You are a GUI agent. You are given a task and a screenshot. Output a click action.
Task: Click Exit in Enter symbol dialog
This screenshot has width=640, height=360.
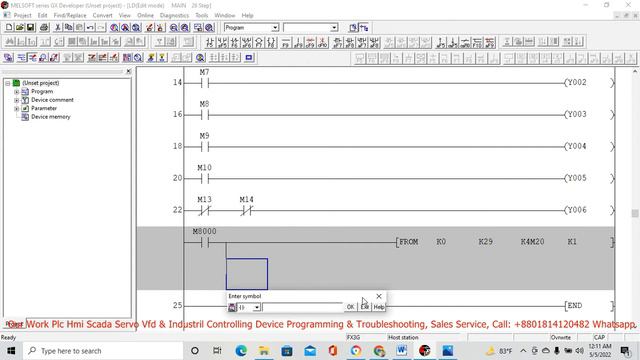pyautogui.click(x=364, y=307)
